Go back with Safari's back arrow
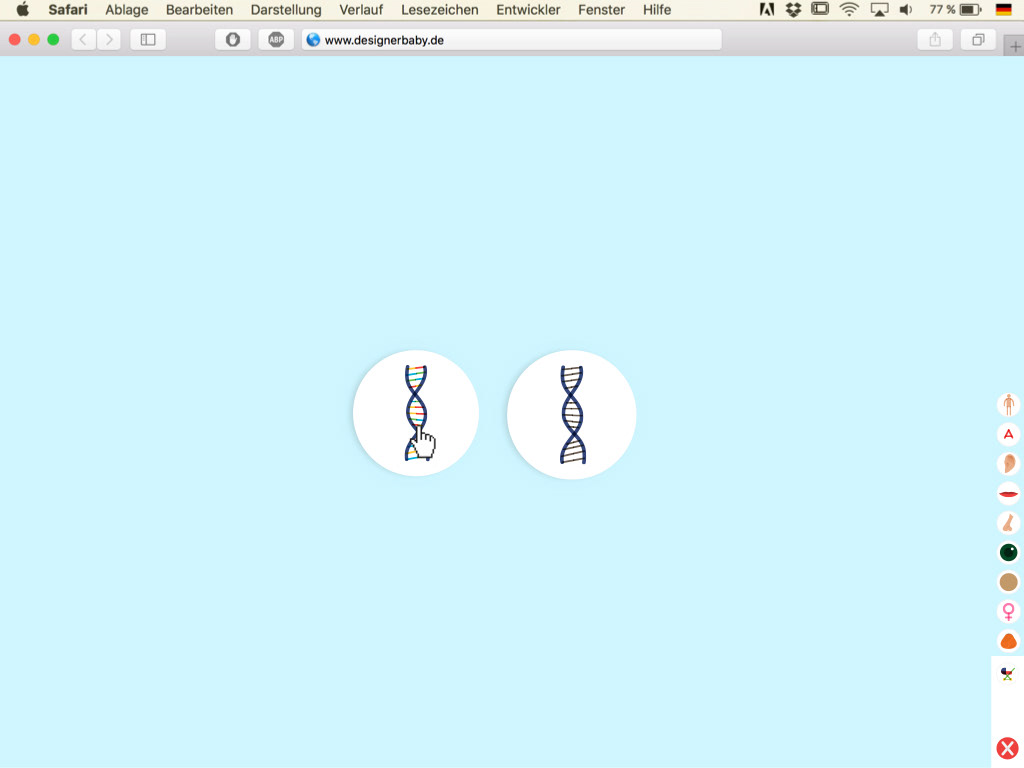 pyautogui.click(x=83, y=40)
